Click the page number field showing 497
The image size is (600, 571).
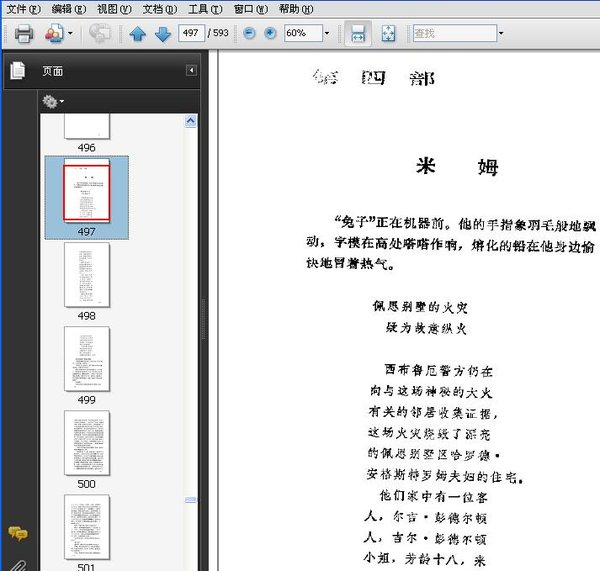tap(191, 34)
